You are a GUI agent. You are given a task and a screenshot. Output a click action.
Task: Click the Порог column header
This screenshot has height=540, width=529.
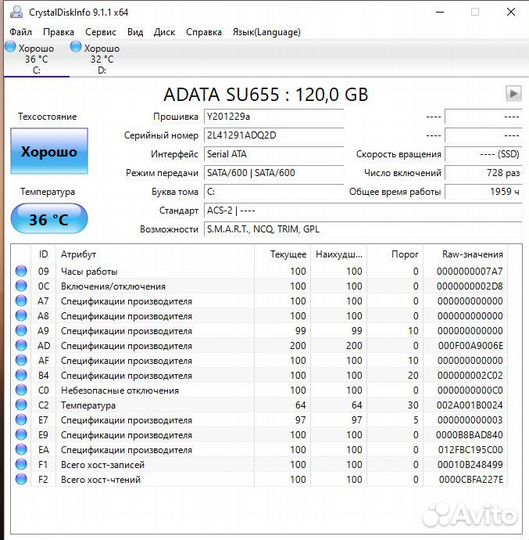coord(395,255)
